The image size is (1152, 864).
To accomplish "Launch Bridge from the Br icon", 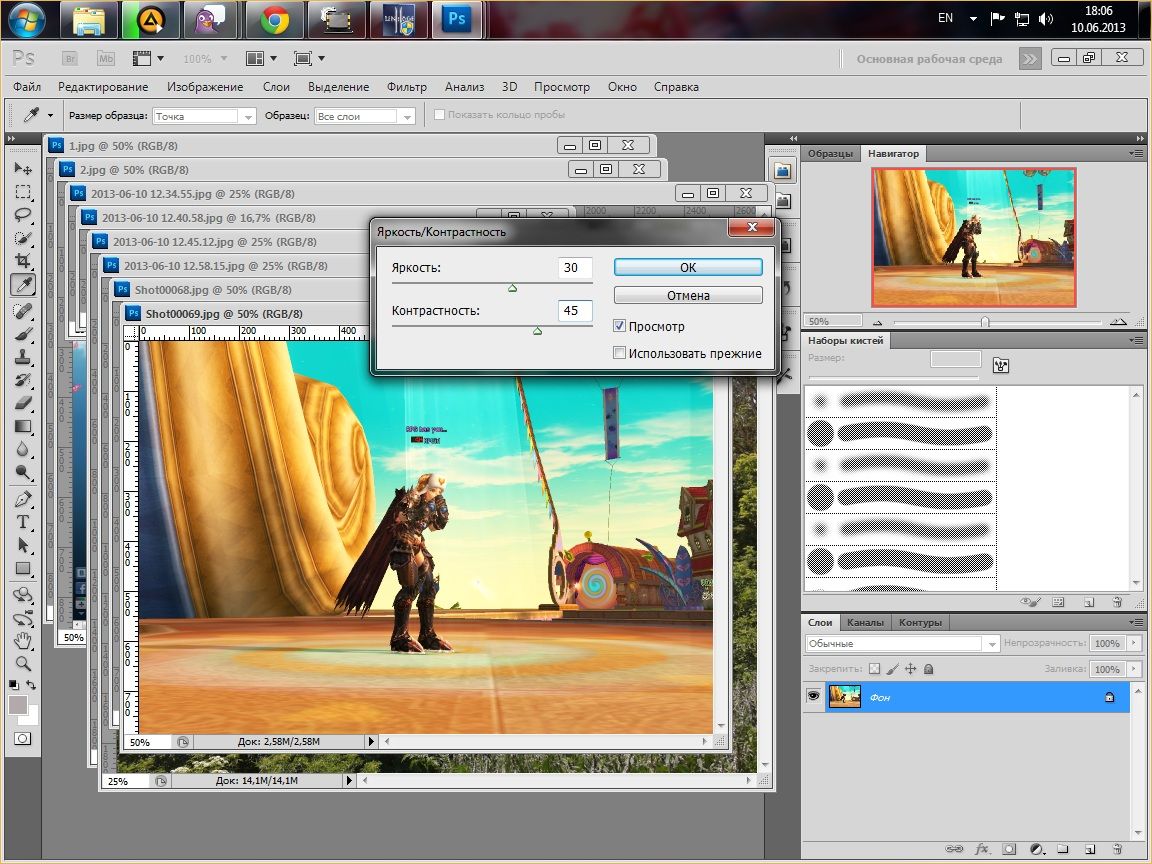I will point(70,59).
